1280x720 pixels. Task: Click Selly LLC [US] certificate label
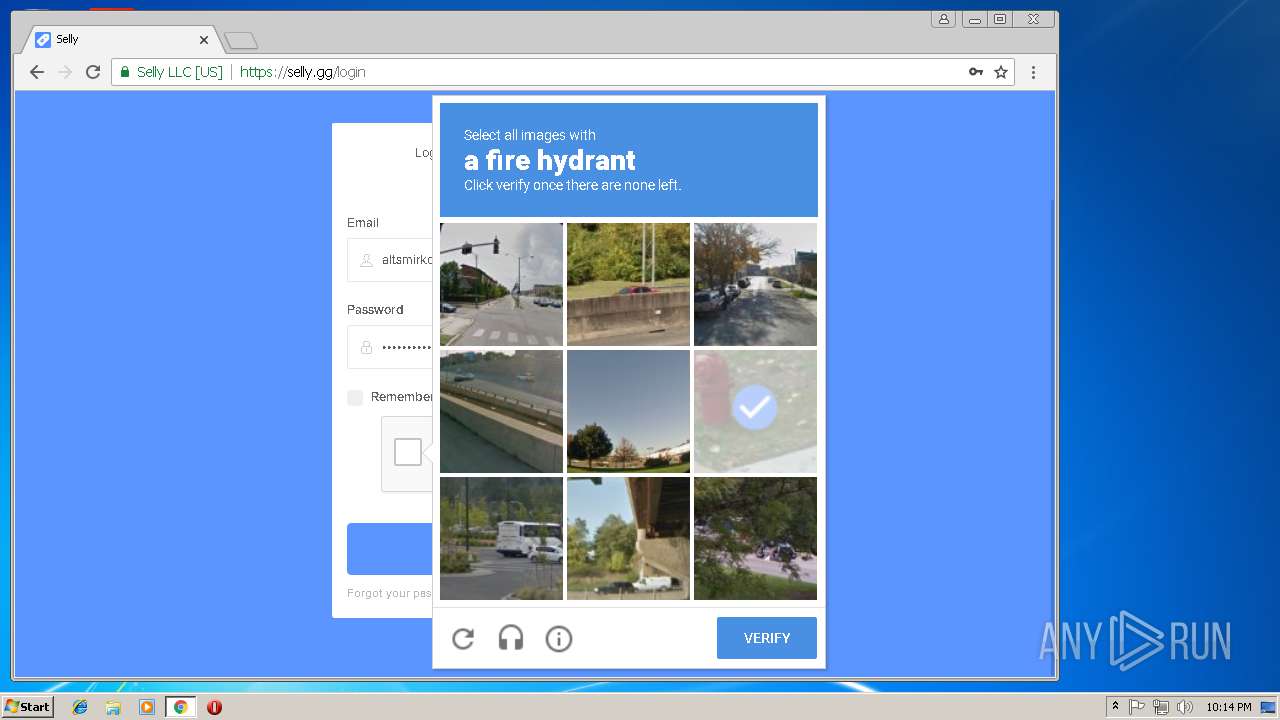coord(180,72)
